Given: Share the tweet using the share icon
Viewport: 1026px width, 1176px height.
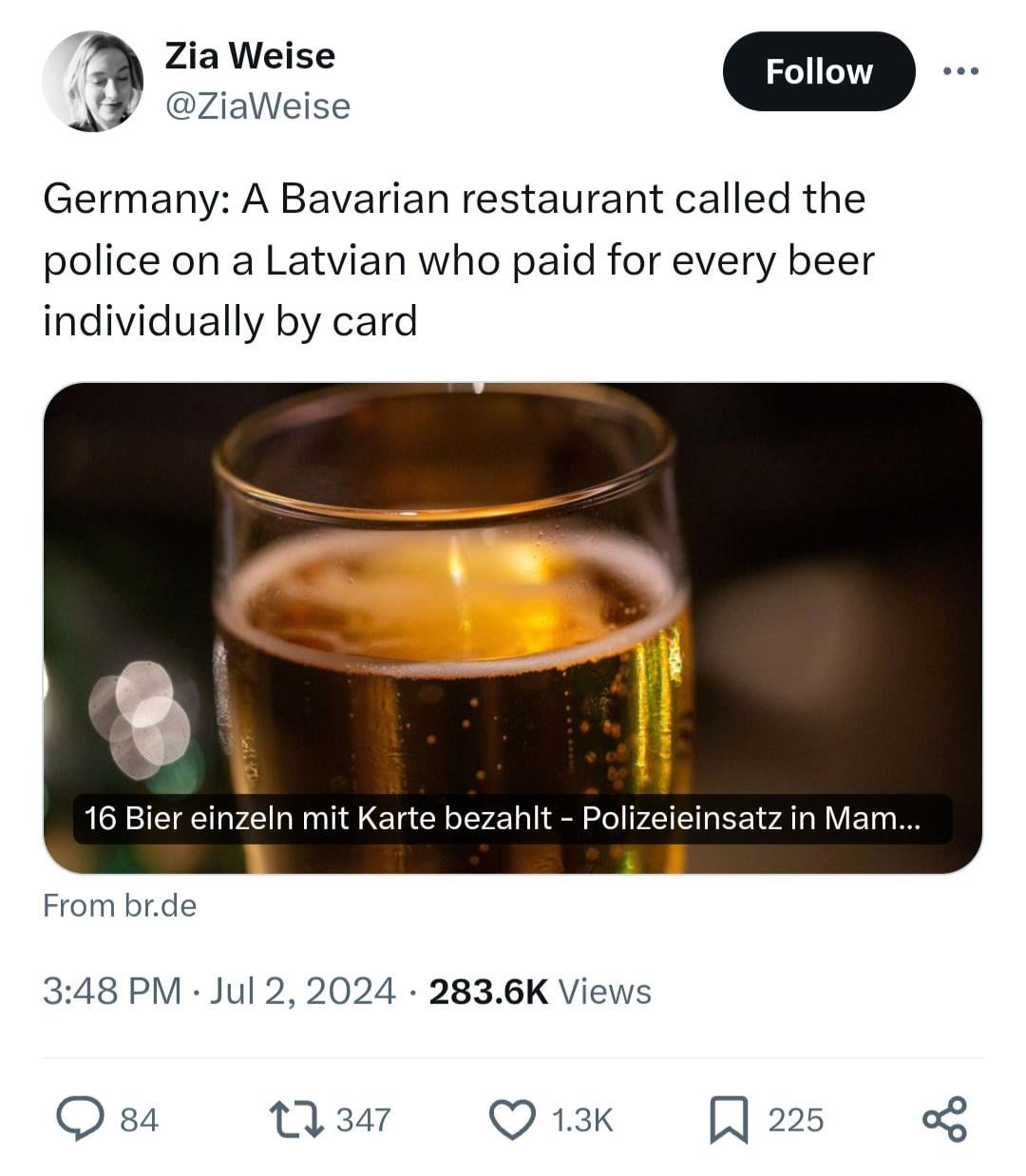Looking at the screenshot, I should point(944,1119).
